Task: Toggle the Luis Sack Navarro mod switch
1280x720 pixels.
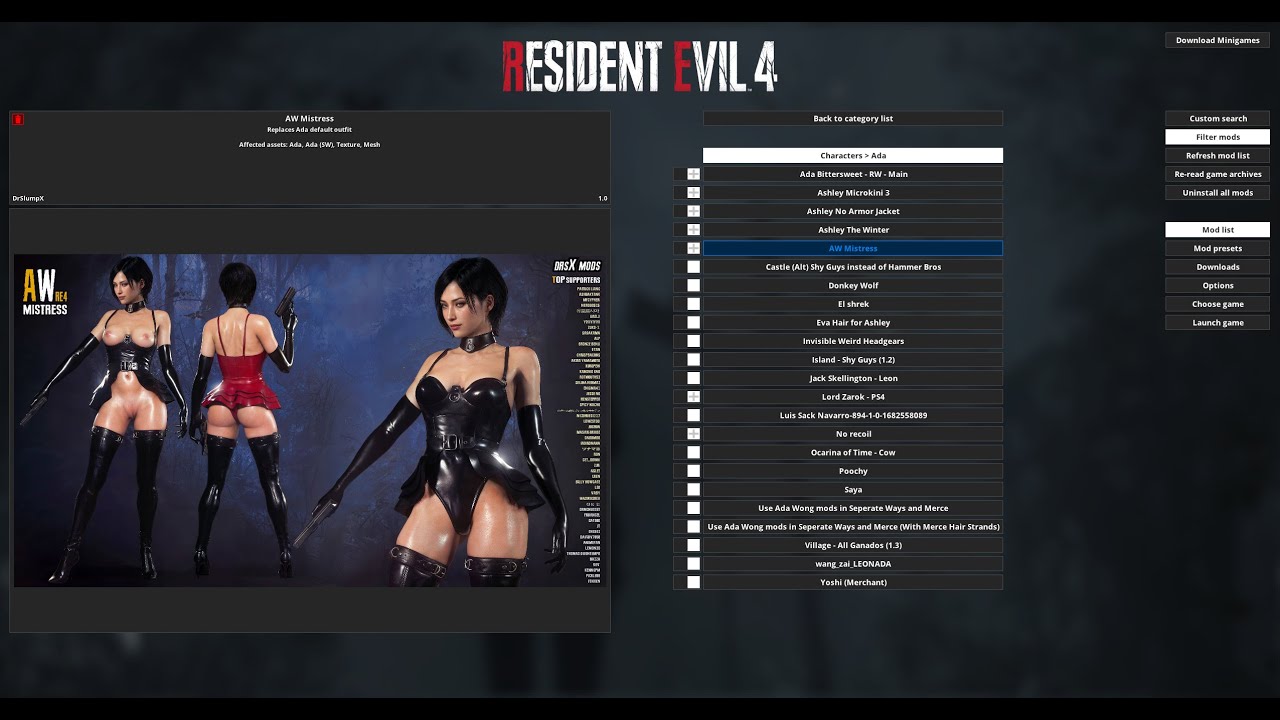Action: tap(693, 415)
